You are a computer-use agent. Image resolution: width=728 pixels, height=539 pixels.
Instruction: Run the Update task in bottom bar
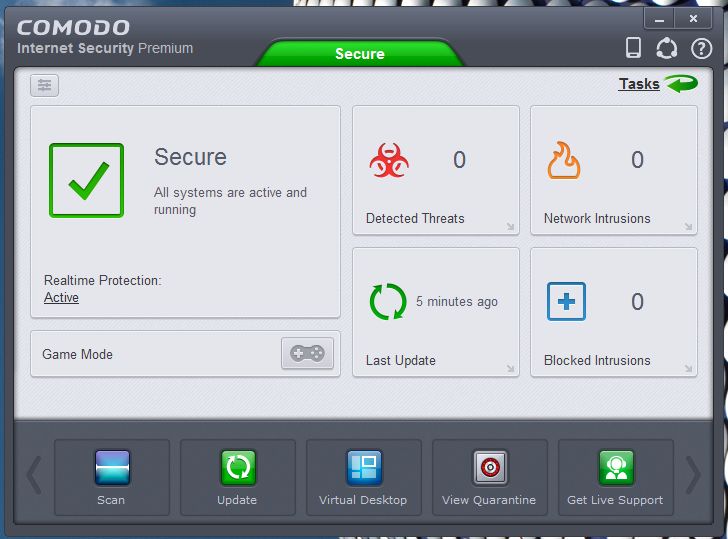(x=238, y=477)
